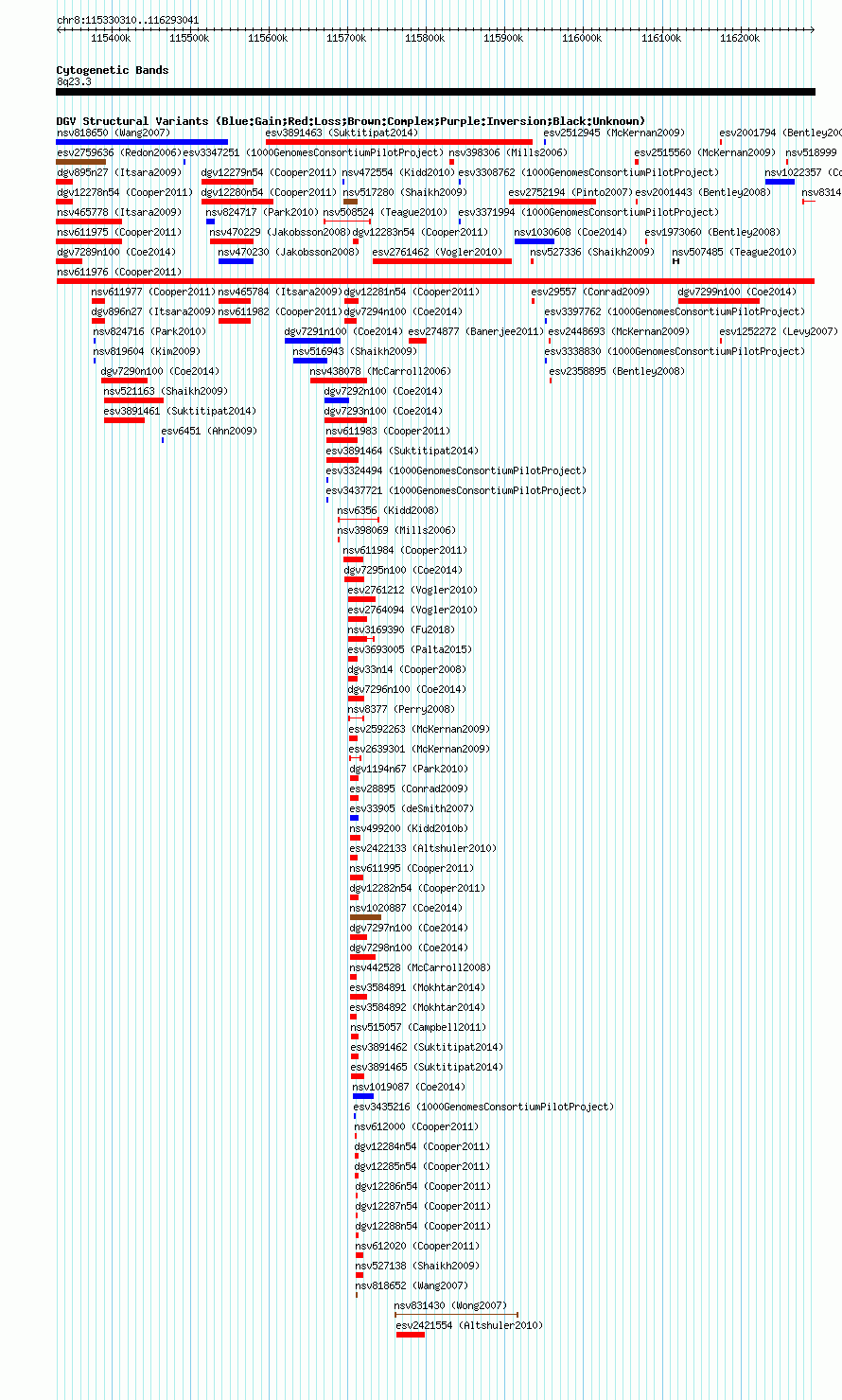Image resolution: width=842 pixels, height=1400 pixels.
Task: Click the 116000k ruler position label
Action: pos(582,38)
